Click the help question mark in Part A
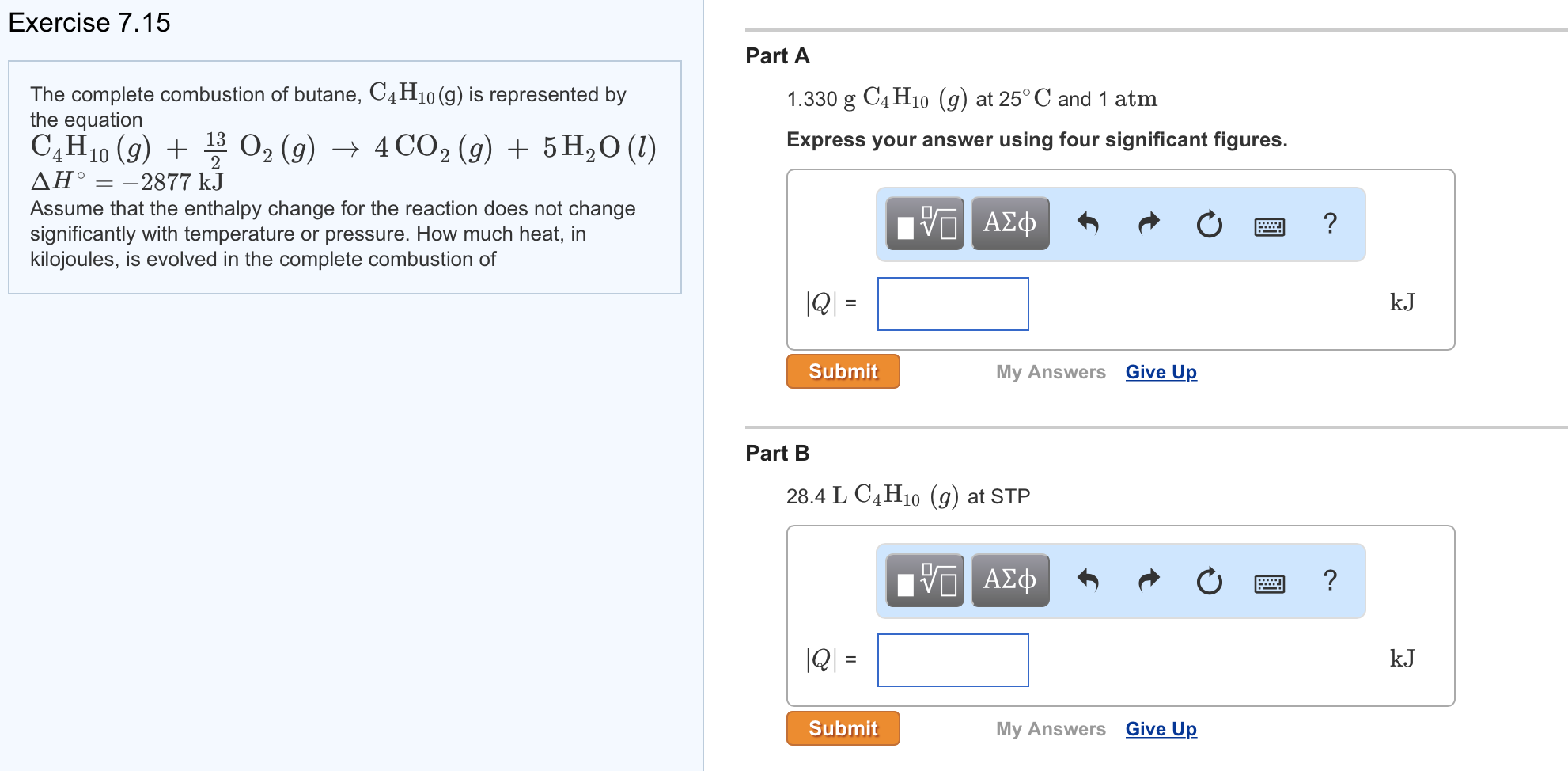This screenshot has width=1568, height=771. 1330,224
